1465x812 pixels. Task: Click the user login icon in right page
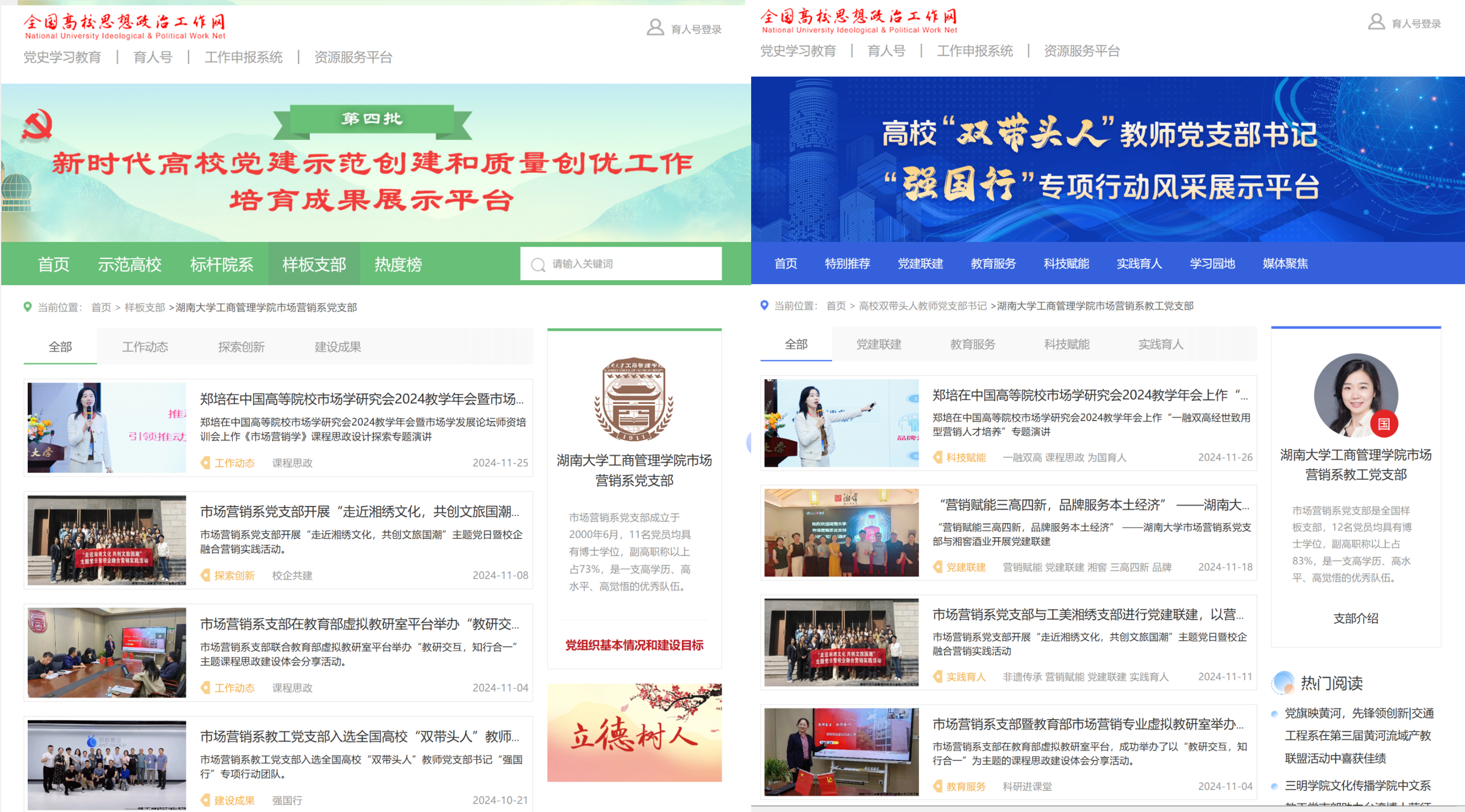(x=1376, y=23)
